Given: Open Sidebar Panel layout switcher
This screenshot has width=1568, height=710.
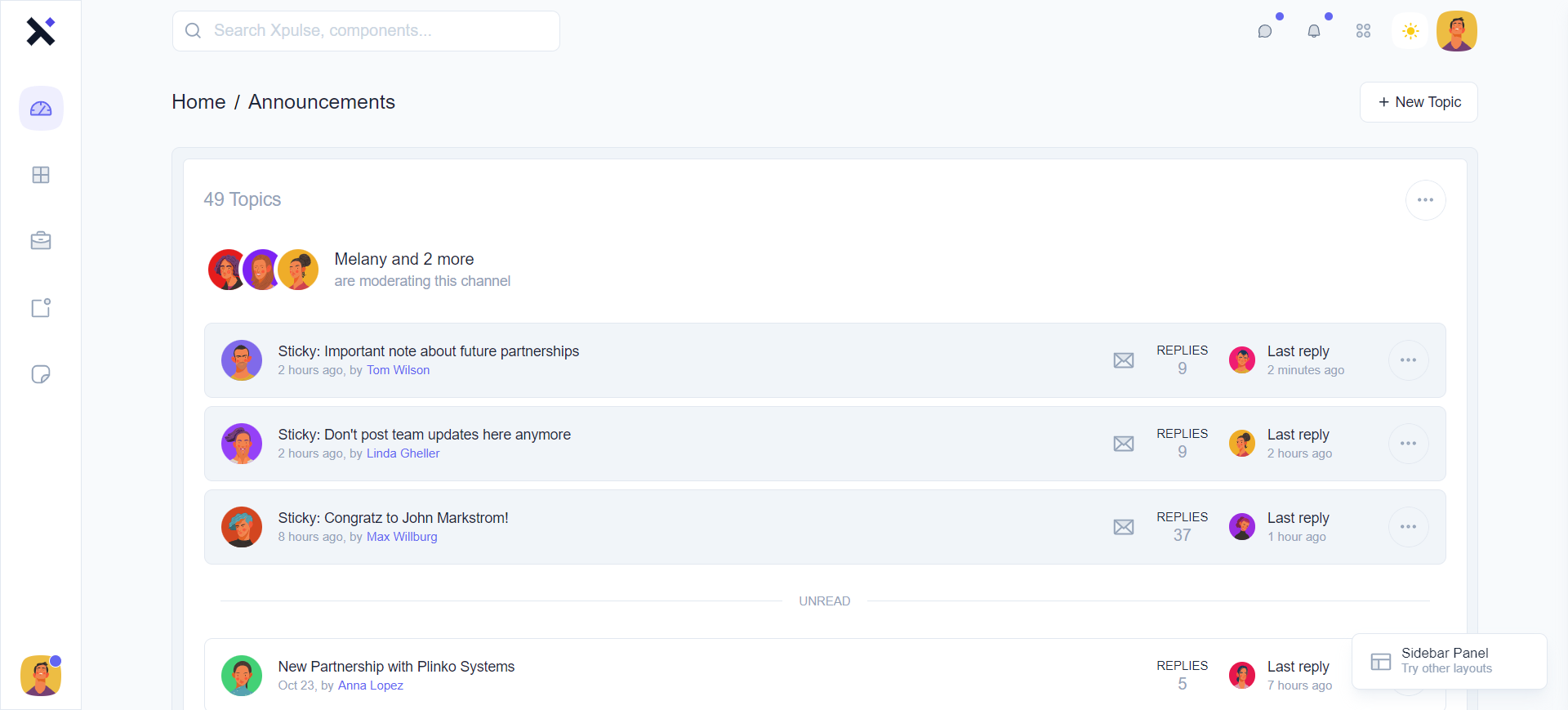Looking at the screenshot, I should pyautogui.click(x=1449, y=661).
